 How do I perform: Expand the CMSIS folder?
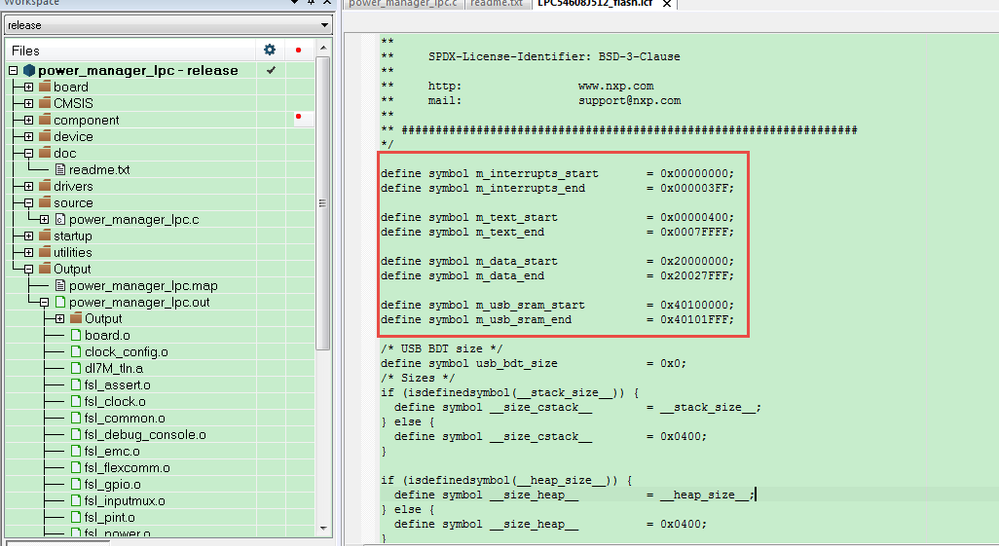[29, 103]
